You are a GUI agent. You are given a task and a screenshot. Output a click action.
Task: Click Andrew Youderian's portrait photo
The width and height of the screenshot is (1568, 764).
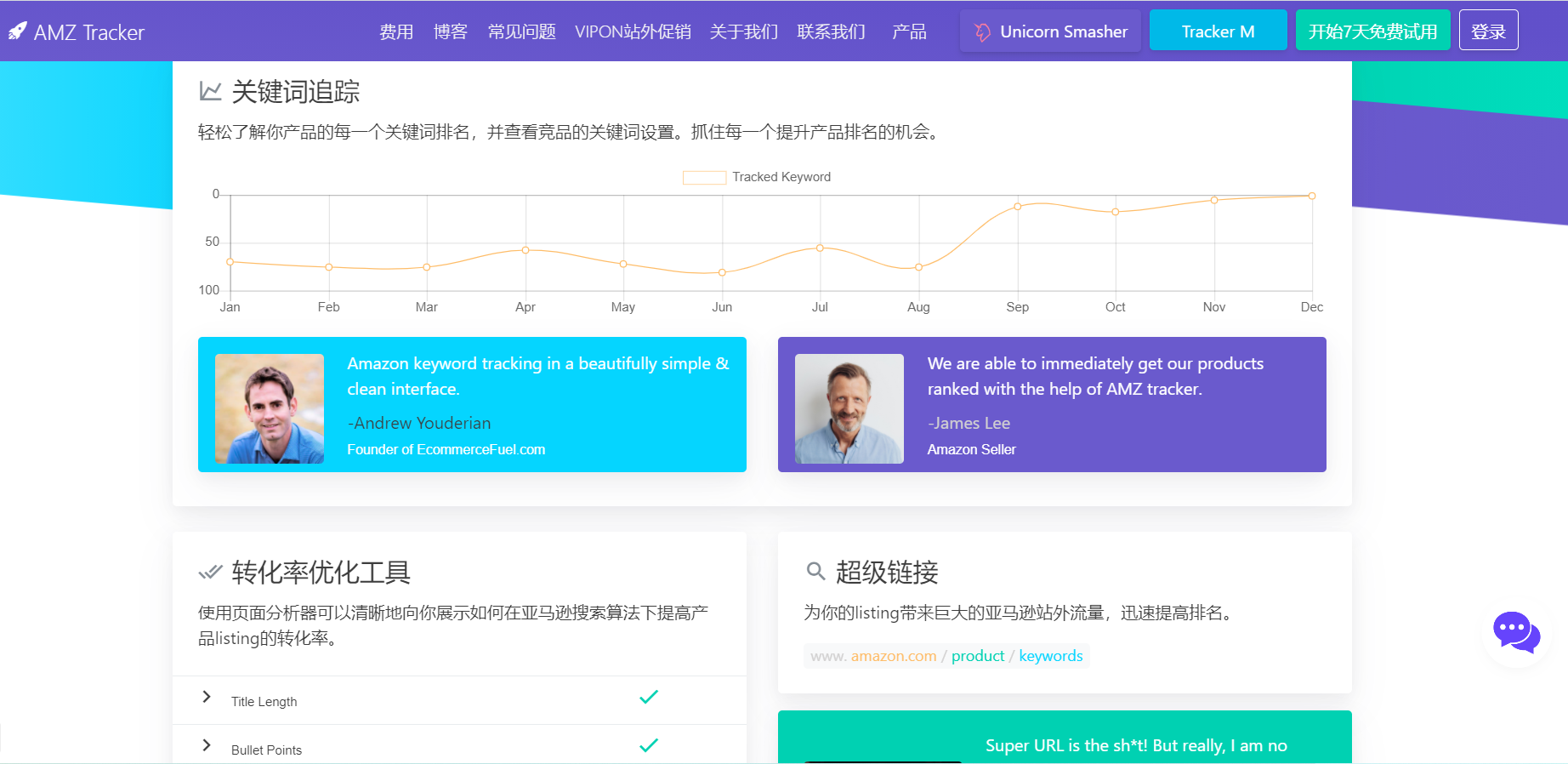click(270, 408)
